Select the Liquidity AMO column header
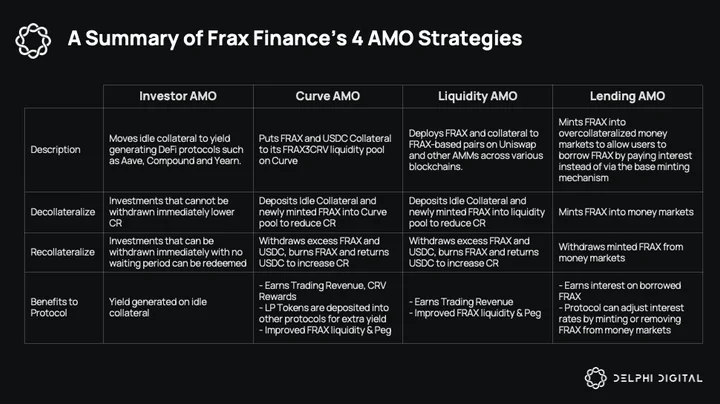 tap(478, 96)
